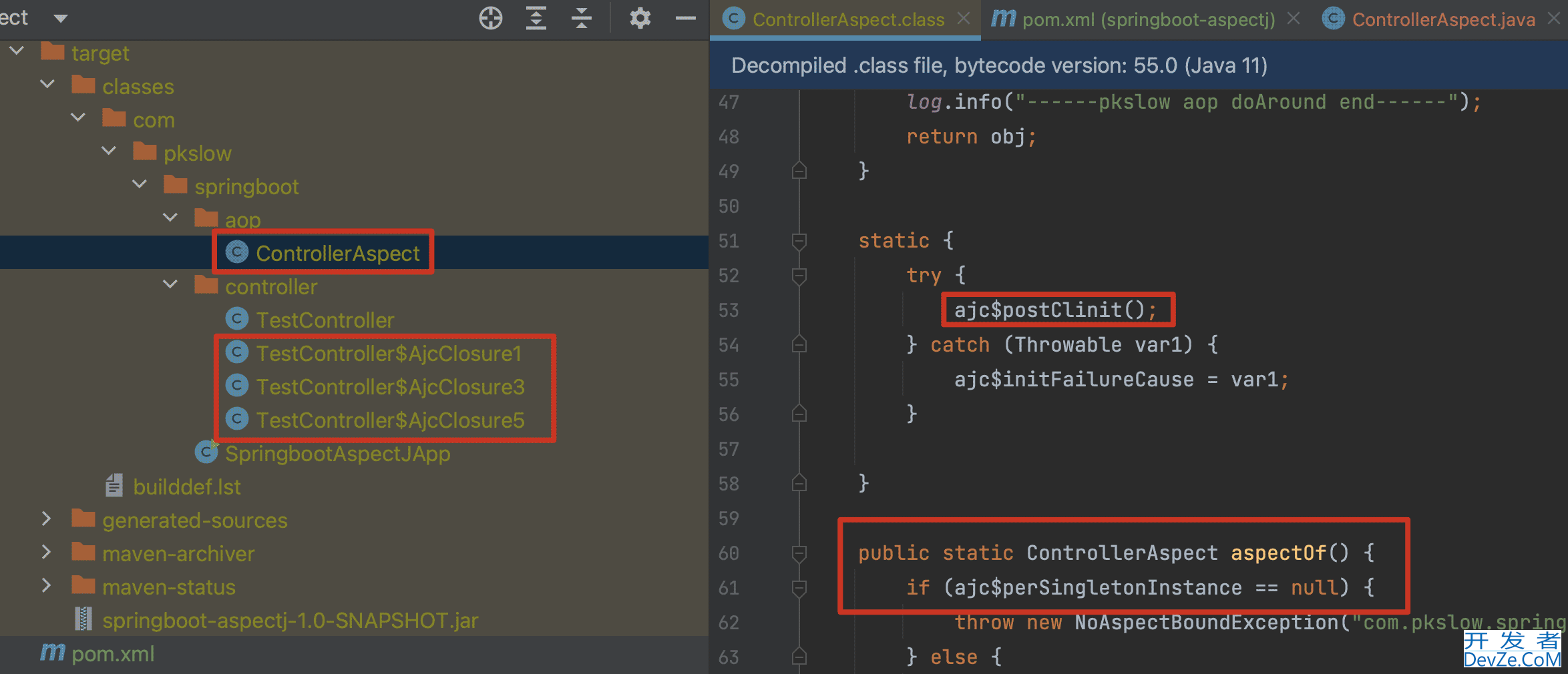The image size is (1568, 674).
Task: Click fold end marker at line 49
Action: (x=799, y=171)
